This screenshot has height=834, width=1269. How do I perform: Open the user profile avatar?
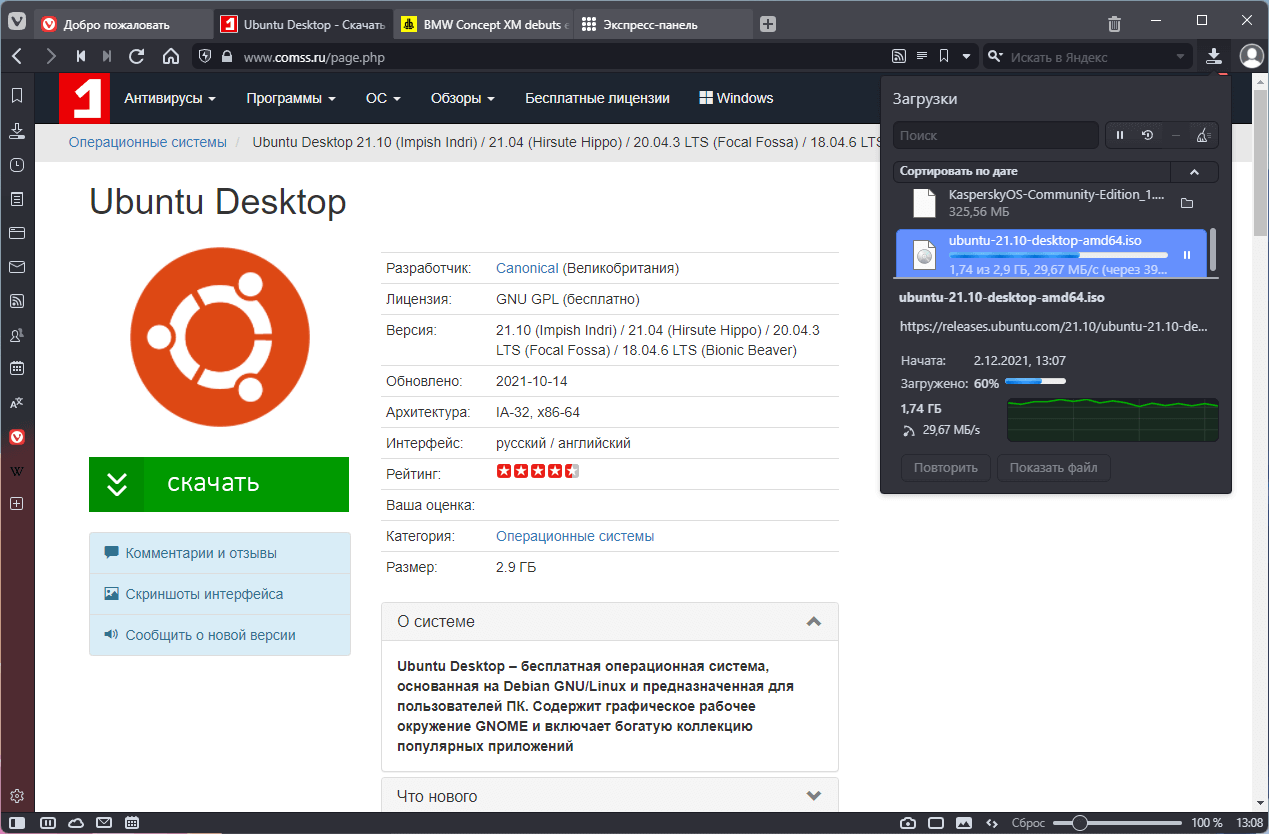tap(1251, 57)
